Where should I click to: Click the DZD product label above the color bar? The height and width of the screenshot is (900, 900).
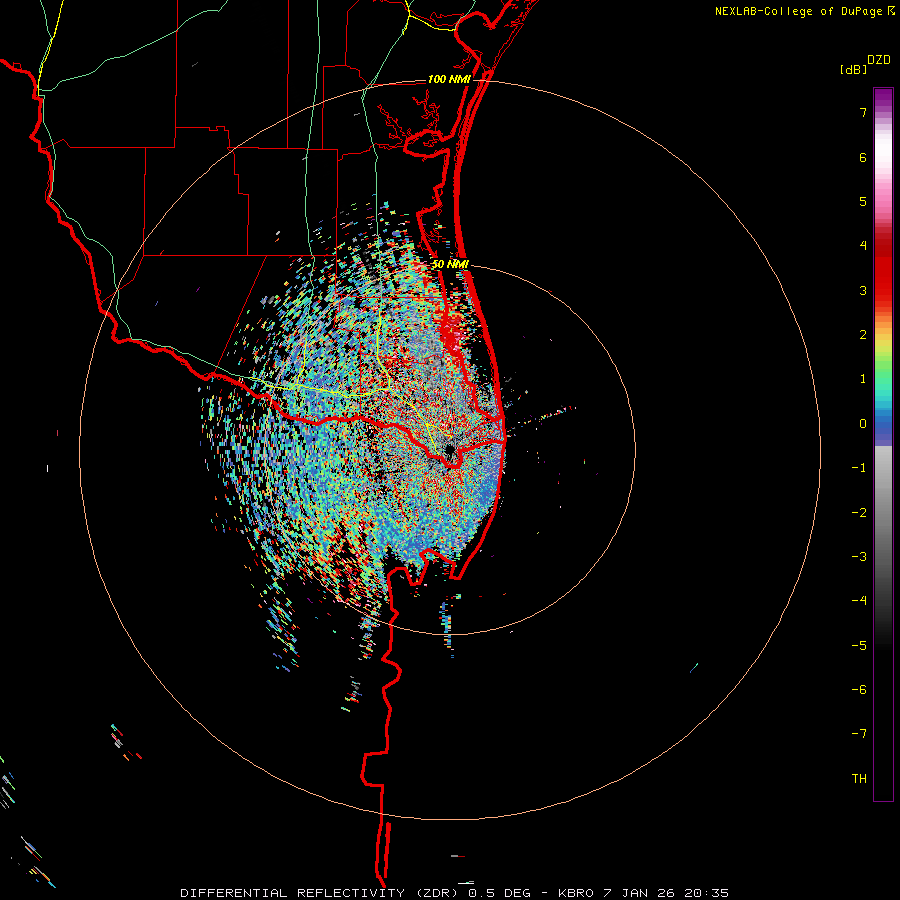pos(879,60)
